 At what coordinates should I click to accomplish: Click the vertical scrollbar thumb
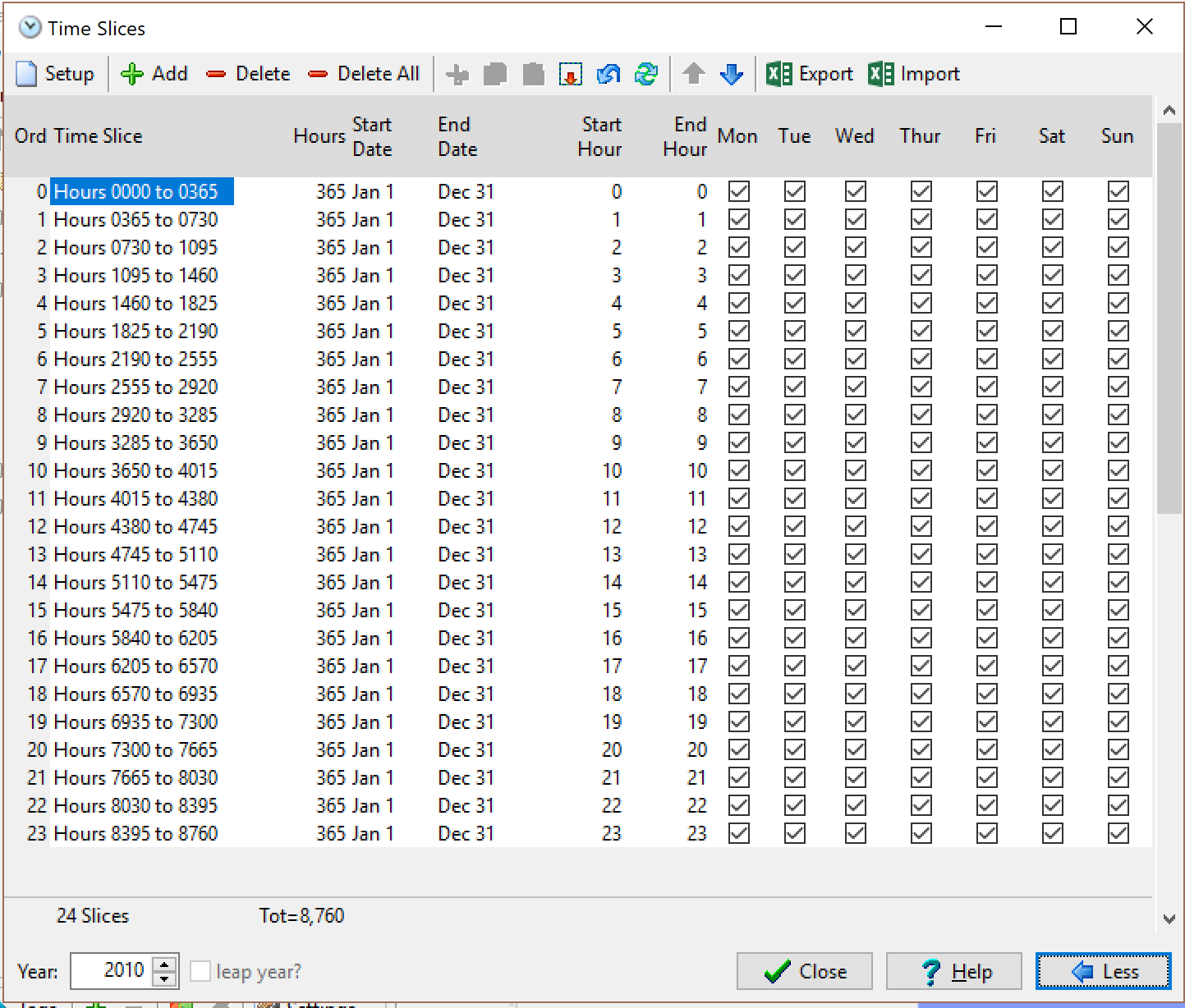[x=1169, y=318]
